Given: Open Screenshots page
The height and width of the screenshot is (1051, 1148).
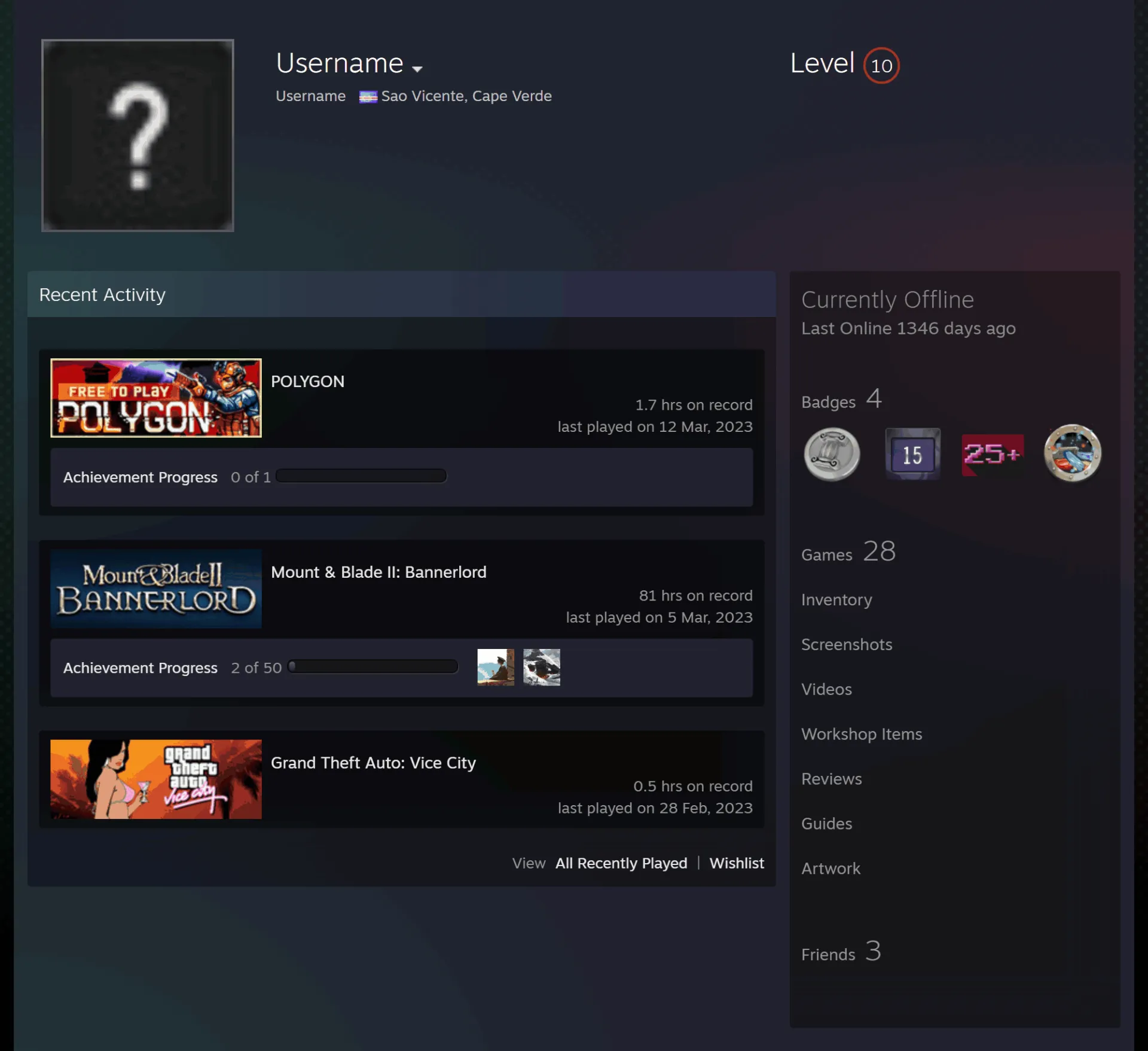Looking at the screenshot, I should [x=847, y=644].
